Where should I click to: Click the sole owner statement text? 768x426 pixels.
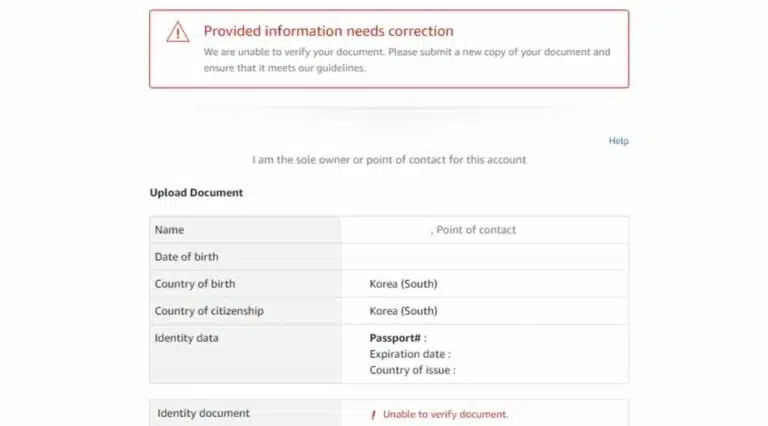click(x=389, y=160)
